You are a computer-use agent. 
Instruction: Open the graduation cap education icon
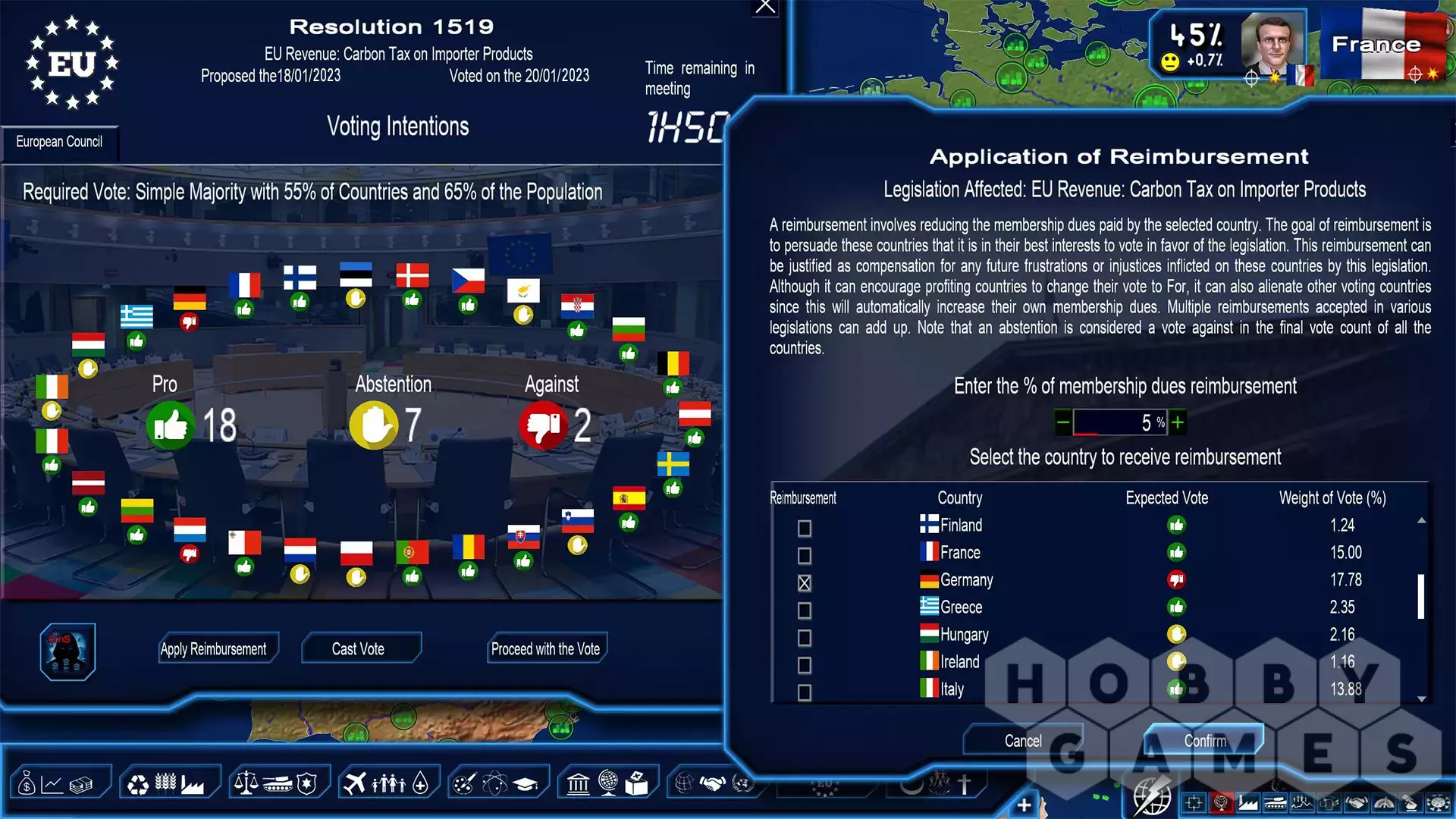pyautogui.click(x=526, y=783)
